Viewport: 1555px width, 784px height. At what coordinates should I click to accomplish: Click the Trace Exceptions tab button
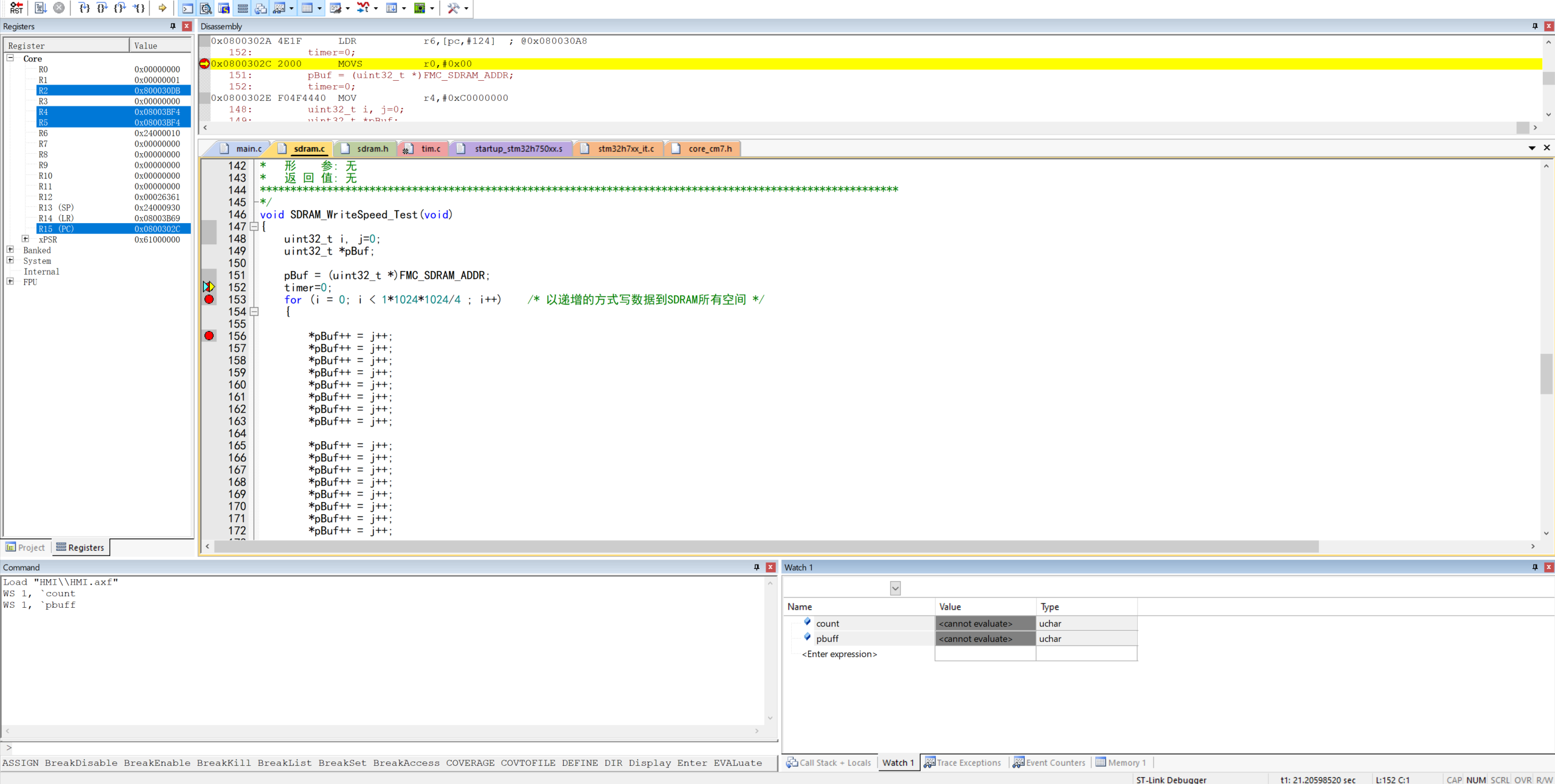pos(963,763)
